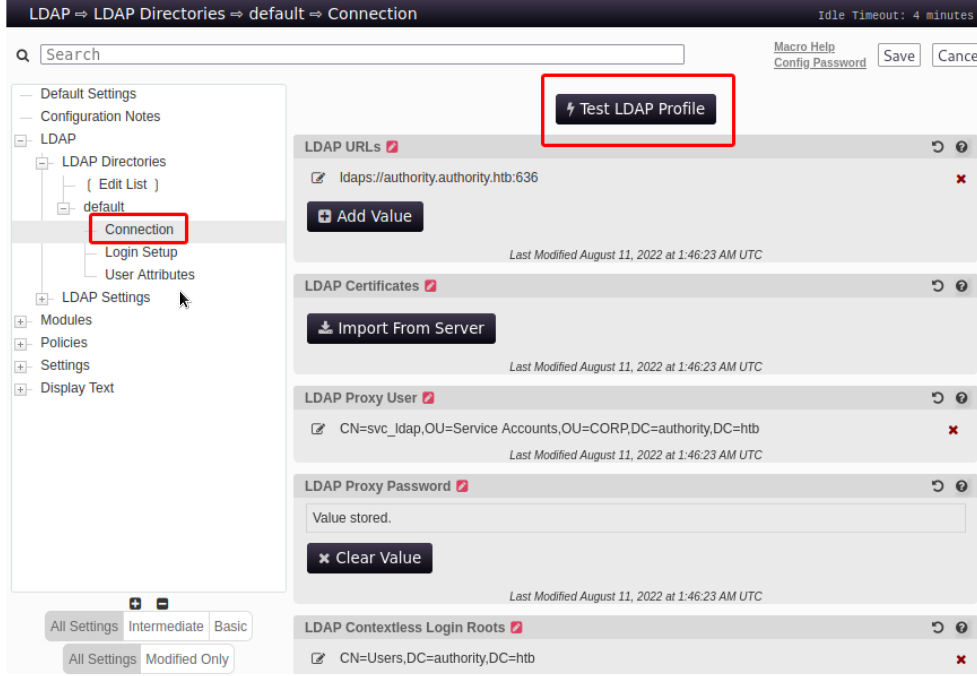The height and width of the screenshot is (676, 977).
Task: Click the reset icon for LDAP URLs
Action: tap(937, 147)
